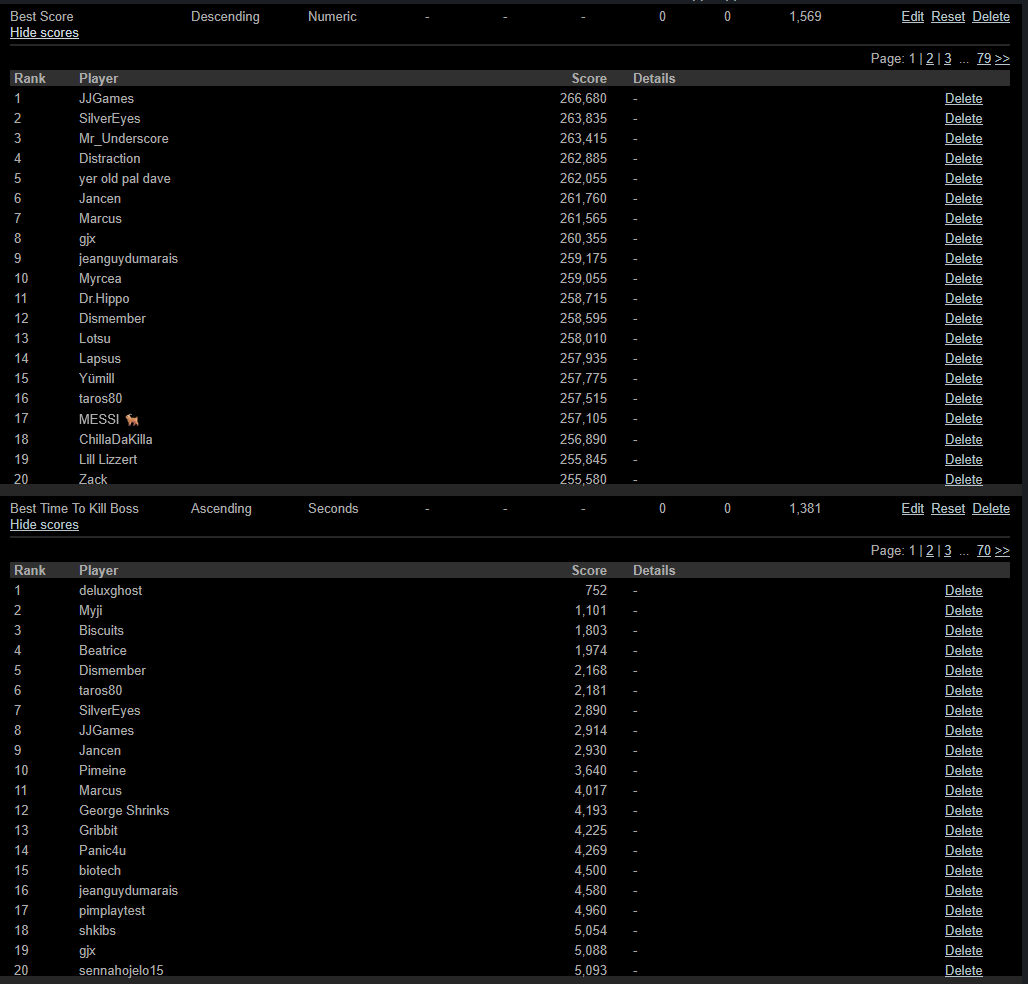Reset Best Time To Kill Boss leaderboard
The image size is (1028, 984).
point(948,509)
